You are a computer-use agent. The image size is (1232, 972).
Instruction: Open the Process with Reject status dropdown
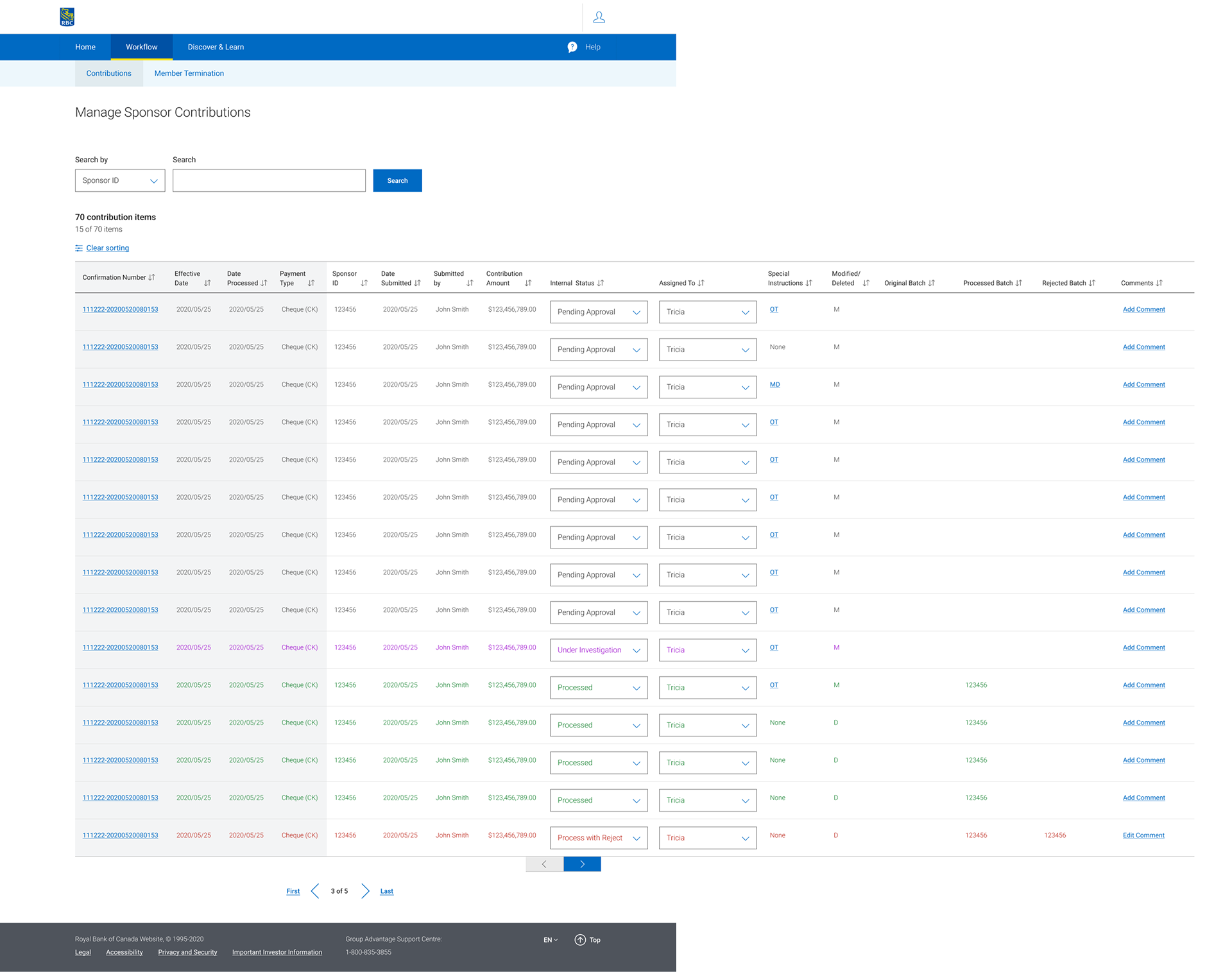click(598, 838)
